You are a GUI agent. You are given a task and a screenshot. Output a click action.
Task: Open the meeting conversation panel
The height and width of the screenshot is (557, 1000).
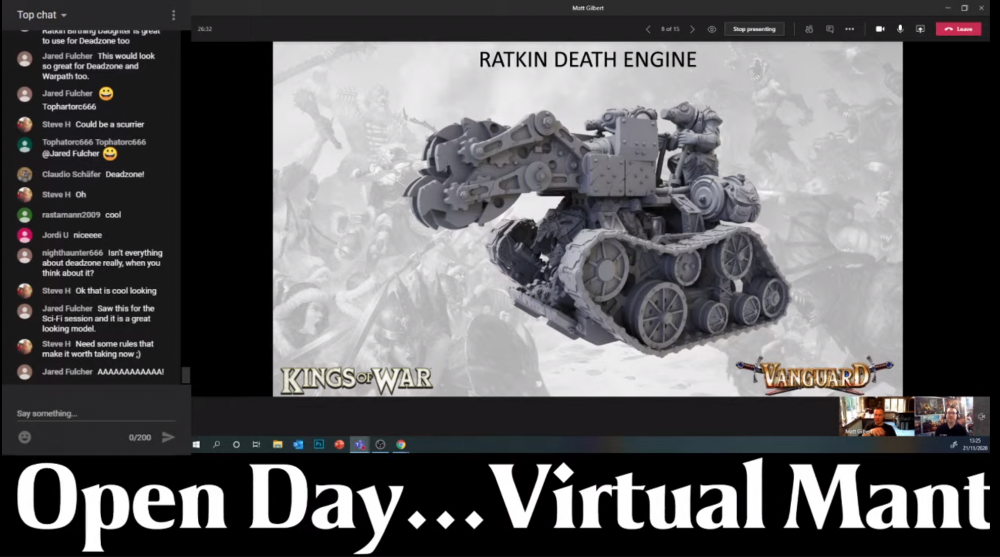830,29
